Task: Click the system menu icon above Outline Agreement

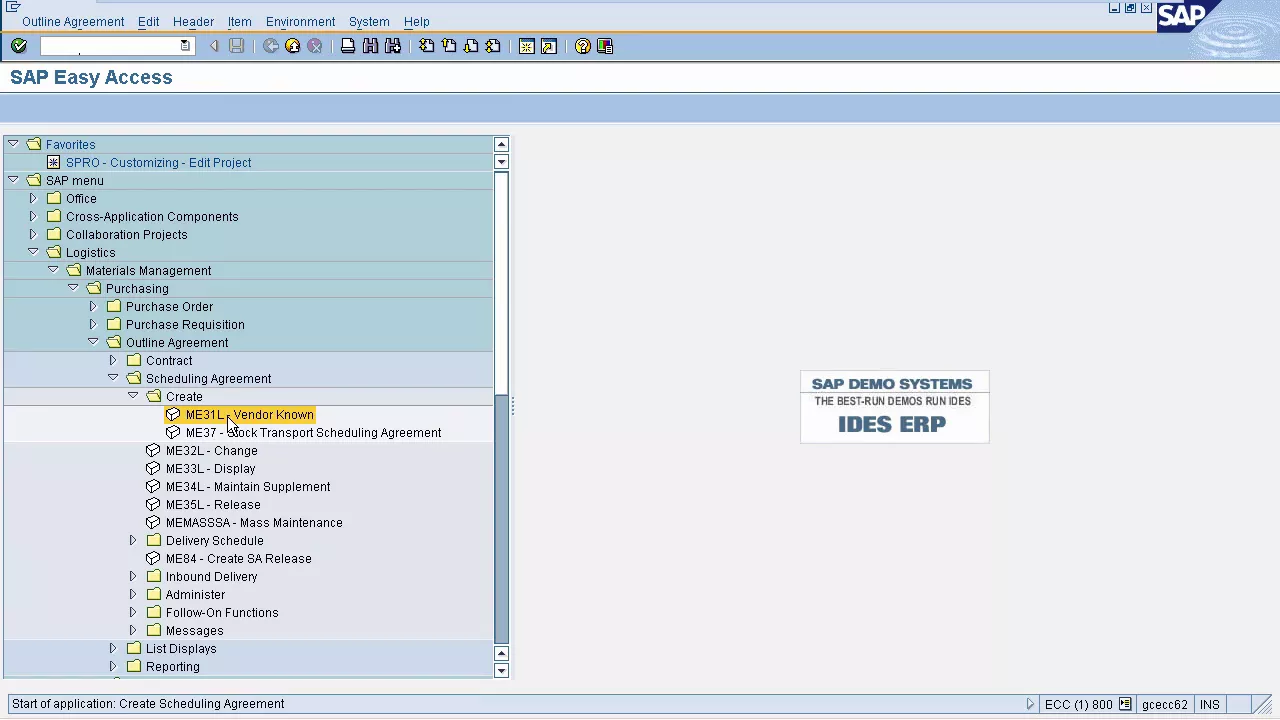Action: [13, 7]
